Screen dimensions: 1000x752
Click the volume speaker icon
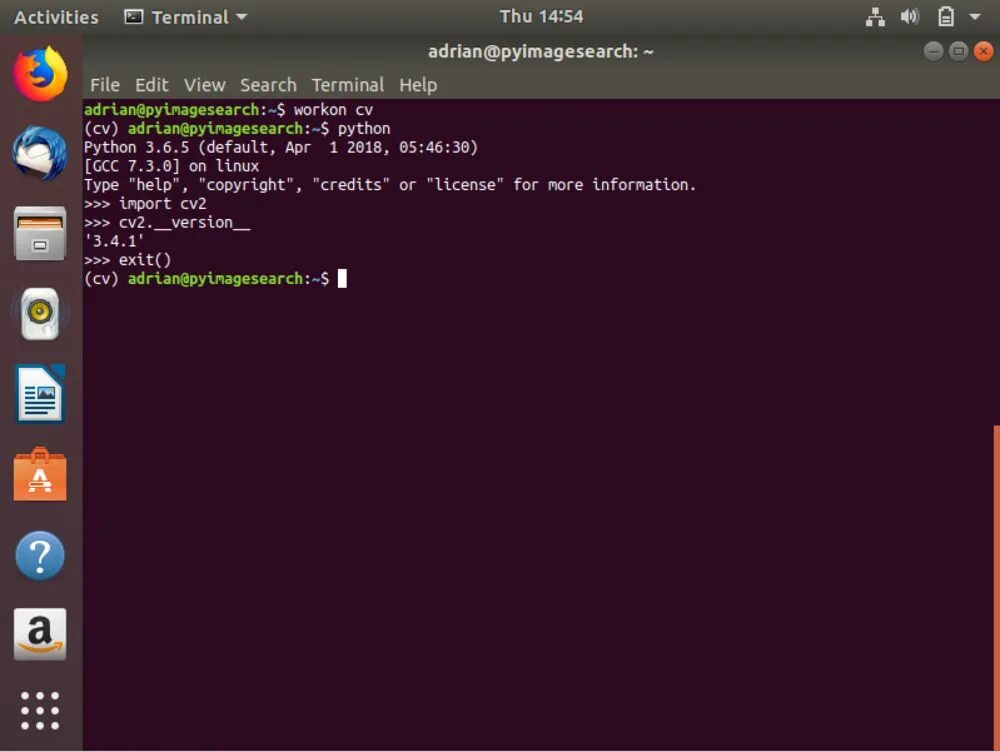(909, 17)
